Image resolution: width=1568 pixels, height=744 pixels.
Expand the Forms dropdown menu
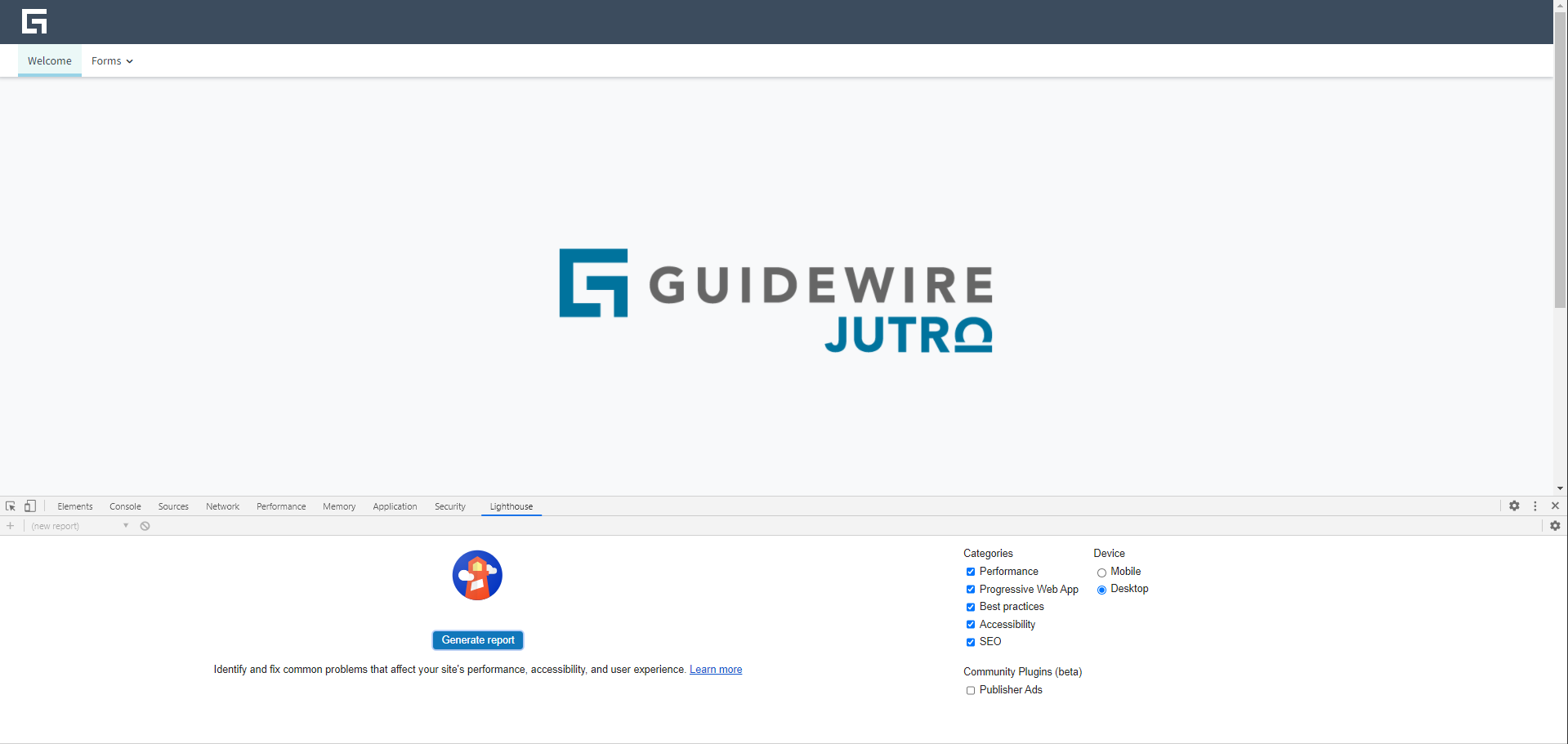[x=112, y=61]
